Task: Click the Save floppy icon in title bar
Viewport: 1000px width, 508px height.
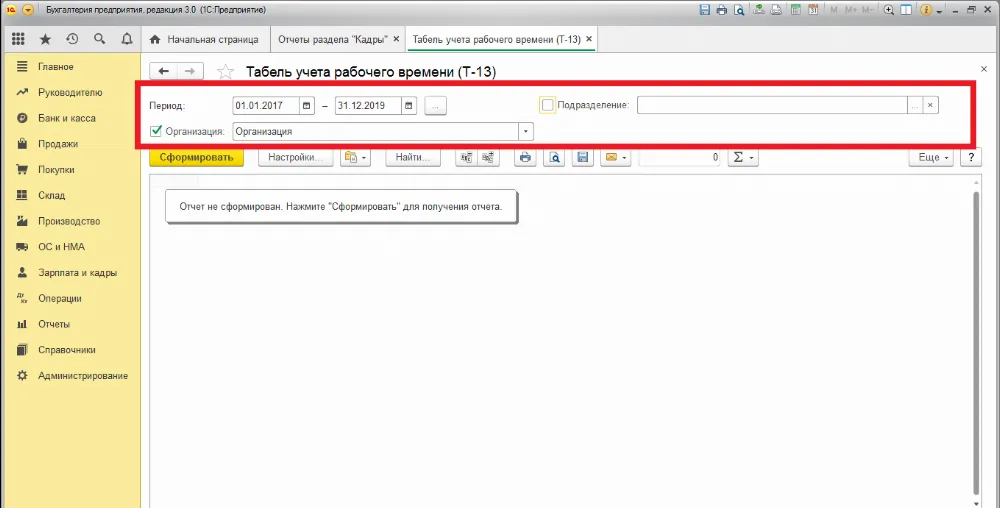Action: point(705,10)
